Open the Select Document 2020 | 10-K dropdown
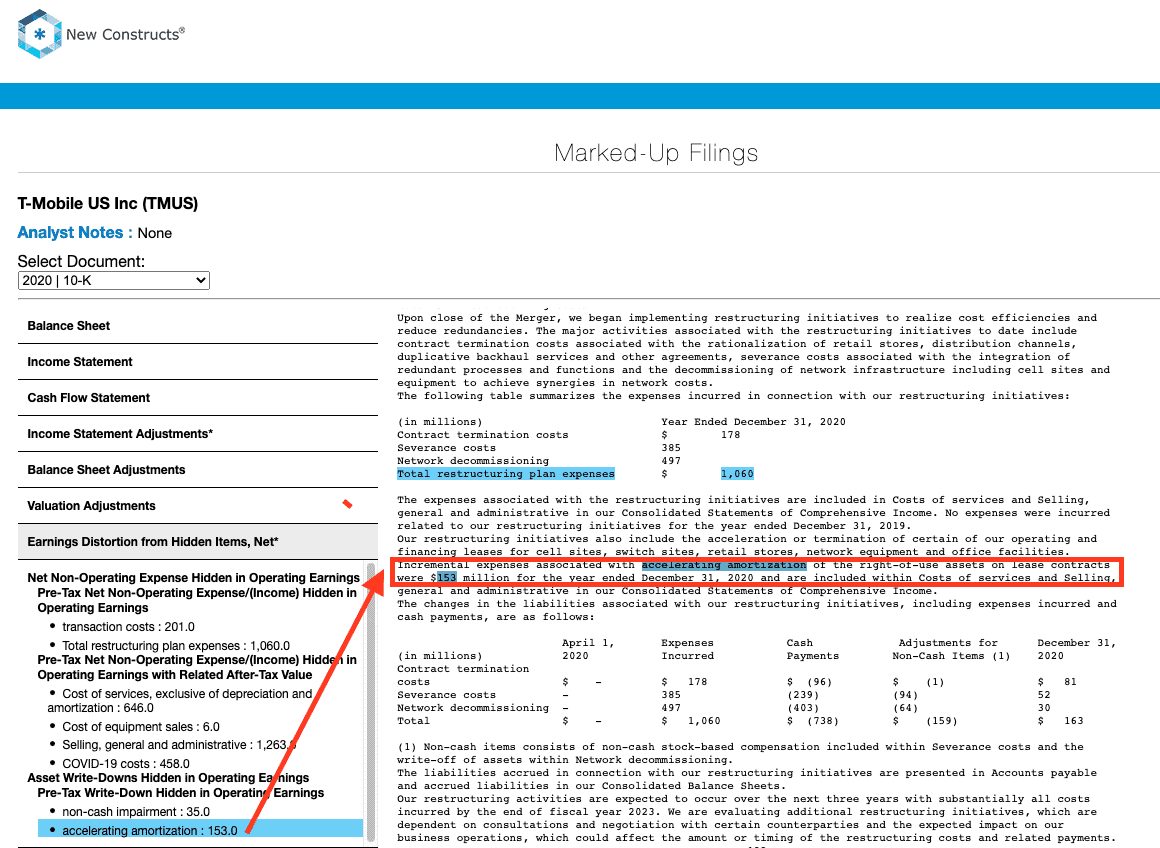Image resolution: width=1160 pixels, height=848 pixels. pyautogui.click(x=114, y=280)
